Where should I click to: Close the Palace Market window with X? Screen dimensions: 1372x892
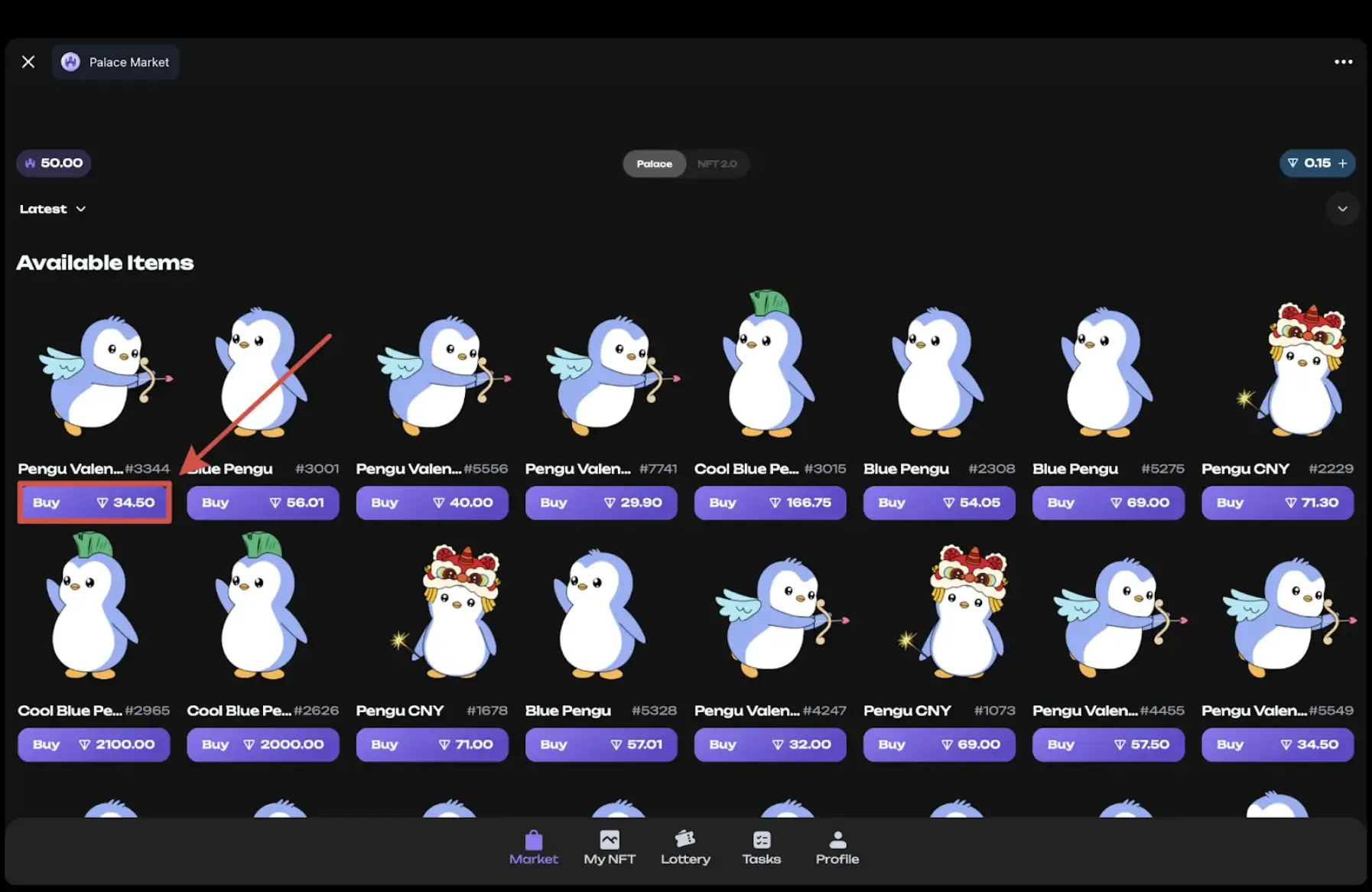28,61
